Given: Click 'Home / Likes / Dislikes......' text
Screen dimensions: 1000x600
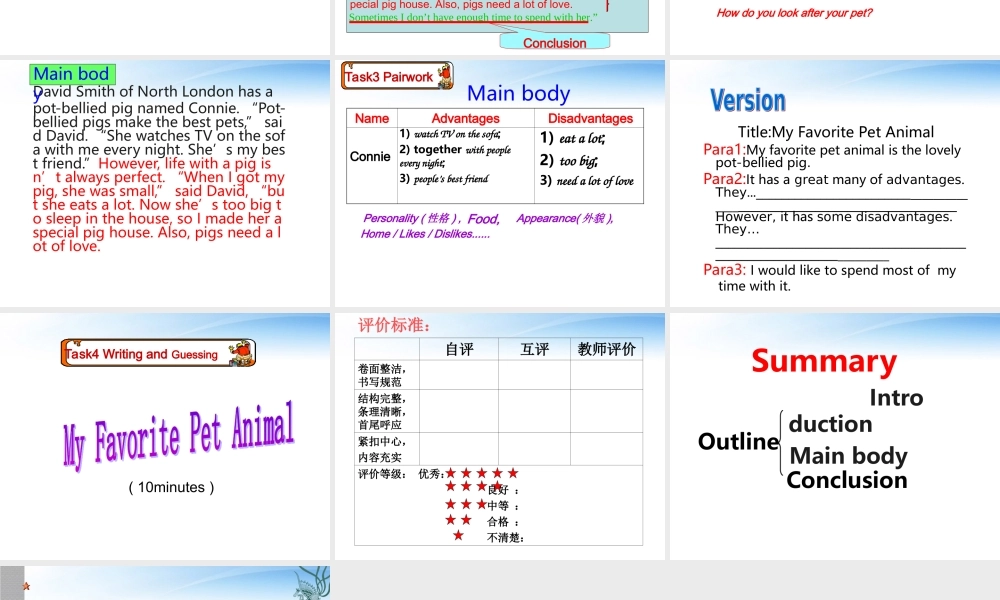Looking at the screenshot, I should tap(425, 234).
